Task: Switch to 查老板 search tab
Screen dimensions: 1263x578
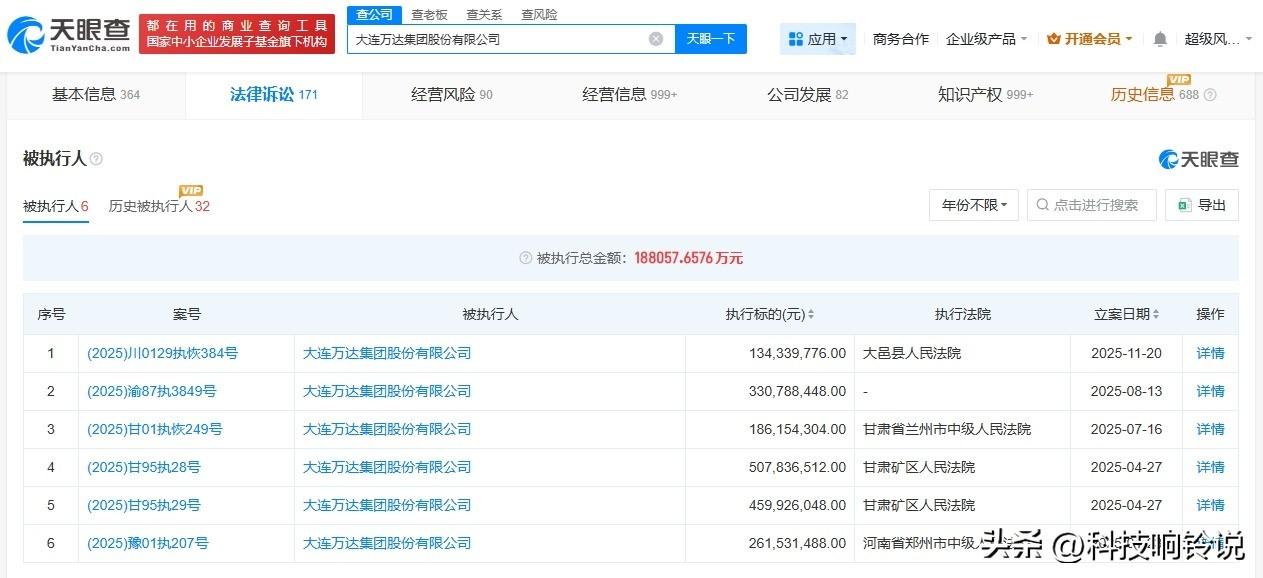Action: coord(430,15)
